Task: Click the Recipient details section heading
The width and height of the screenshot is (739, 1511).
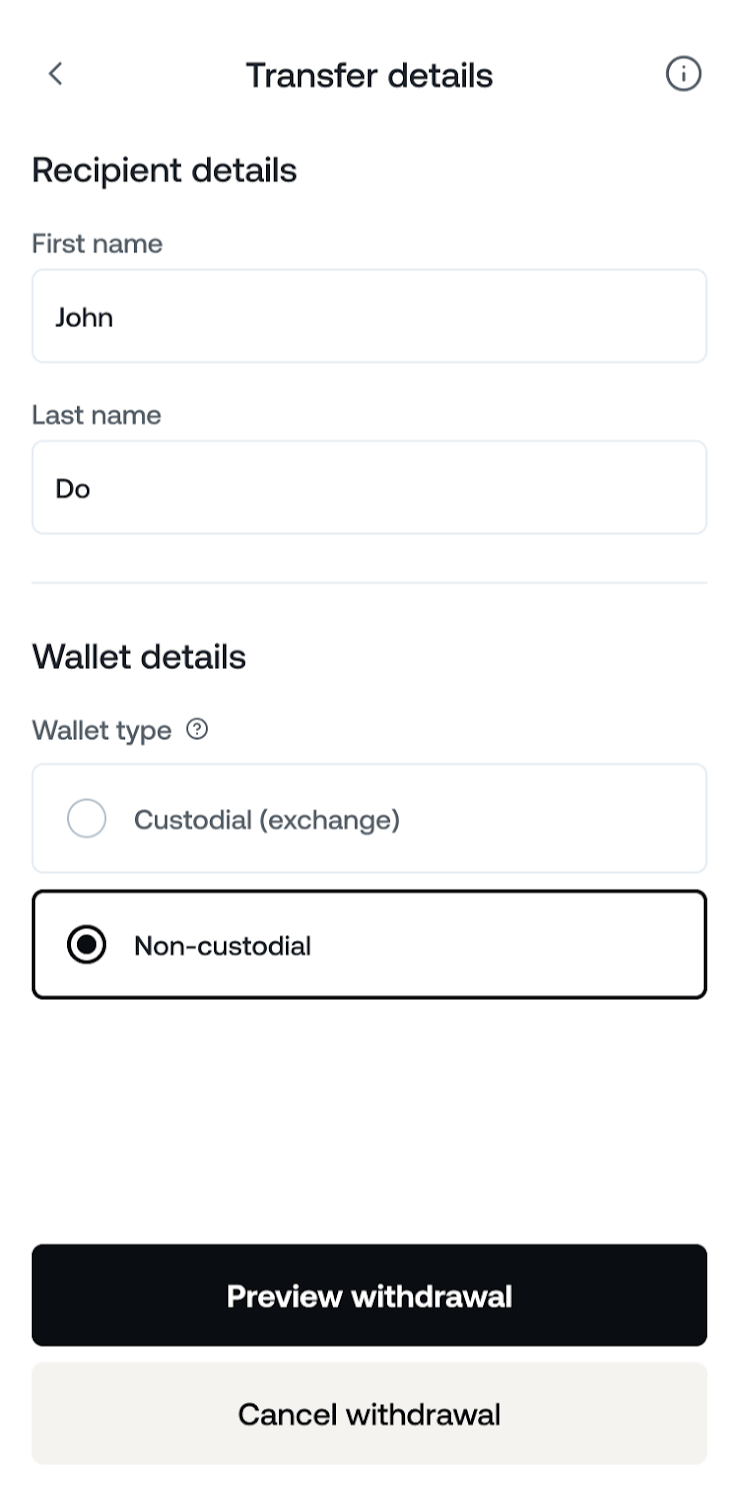Action: point(164,170)
